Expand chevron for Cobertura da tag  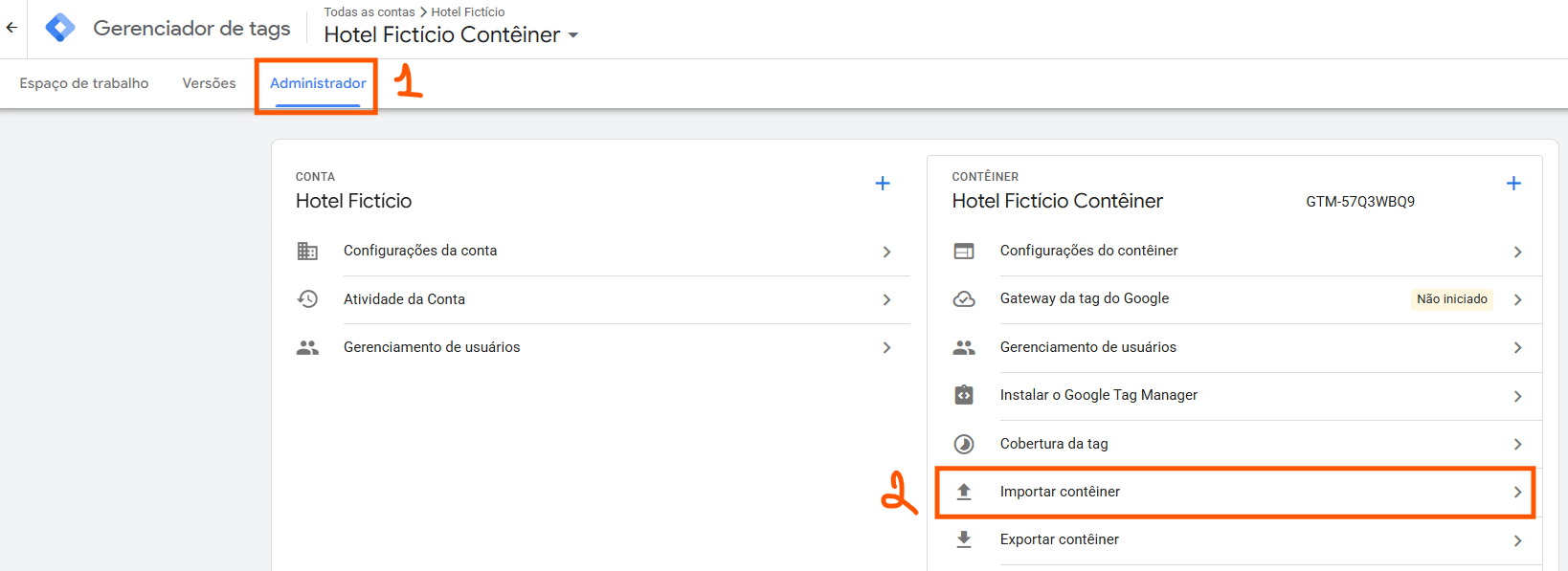coord(1517,444)
